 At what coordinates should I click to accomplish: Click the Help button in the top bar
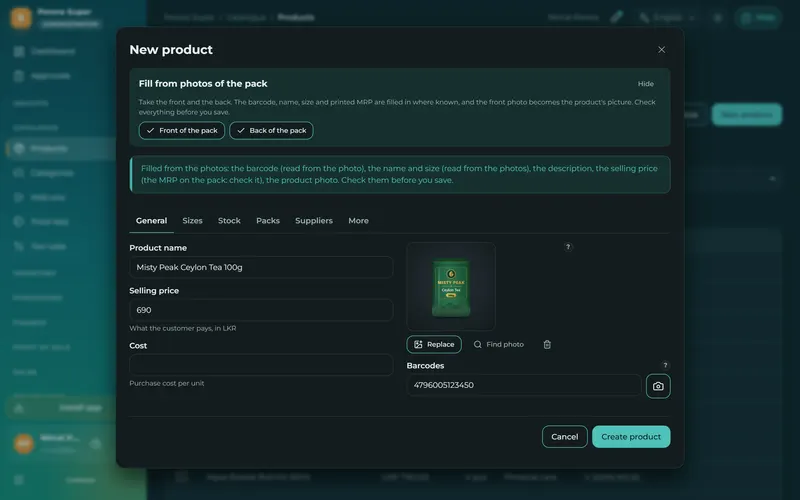coord(759,17)
